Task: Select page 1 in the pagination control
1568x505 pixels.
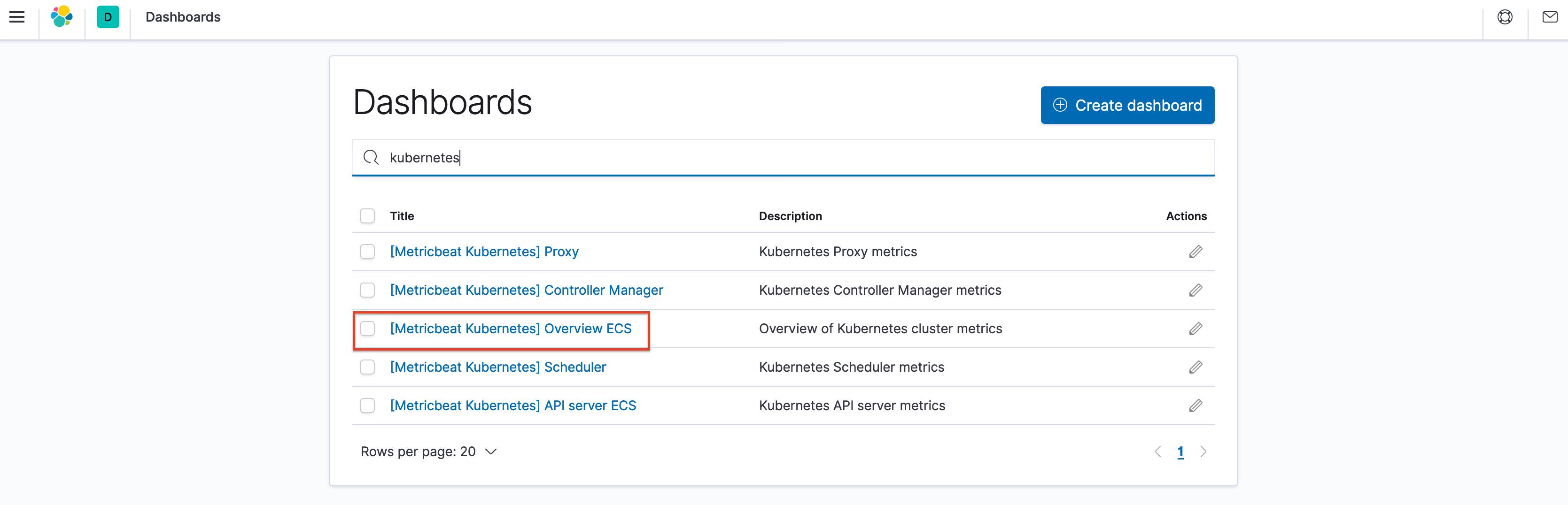Action: coord(1180,451)
